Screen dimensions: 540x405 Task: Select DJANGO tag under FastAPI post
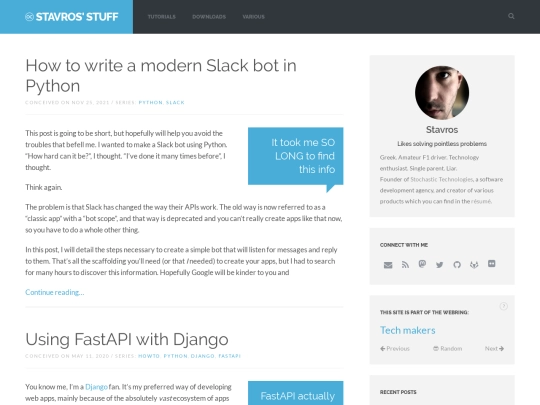tap(202, 356)
